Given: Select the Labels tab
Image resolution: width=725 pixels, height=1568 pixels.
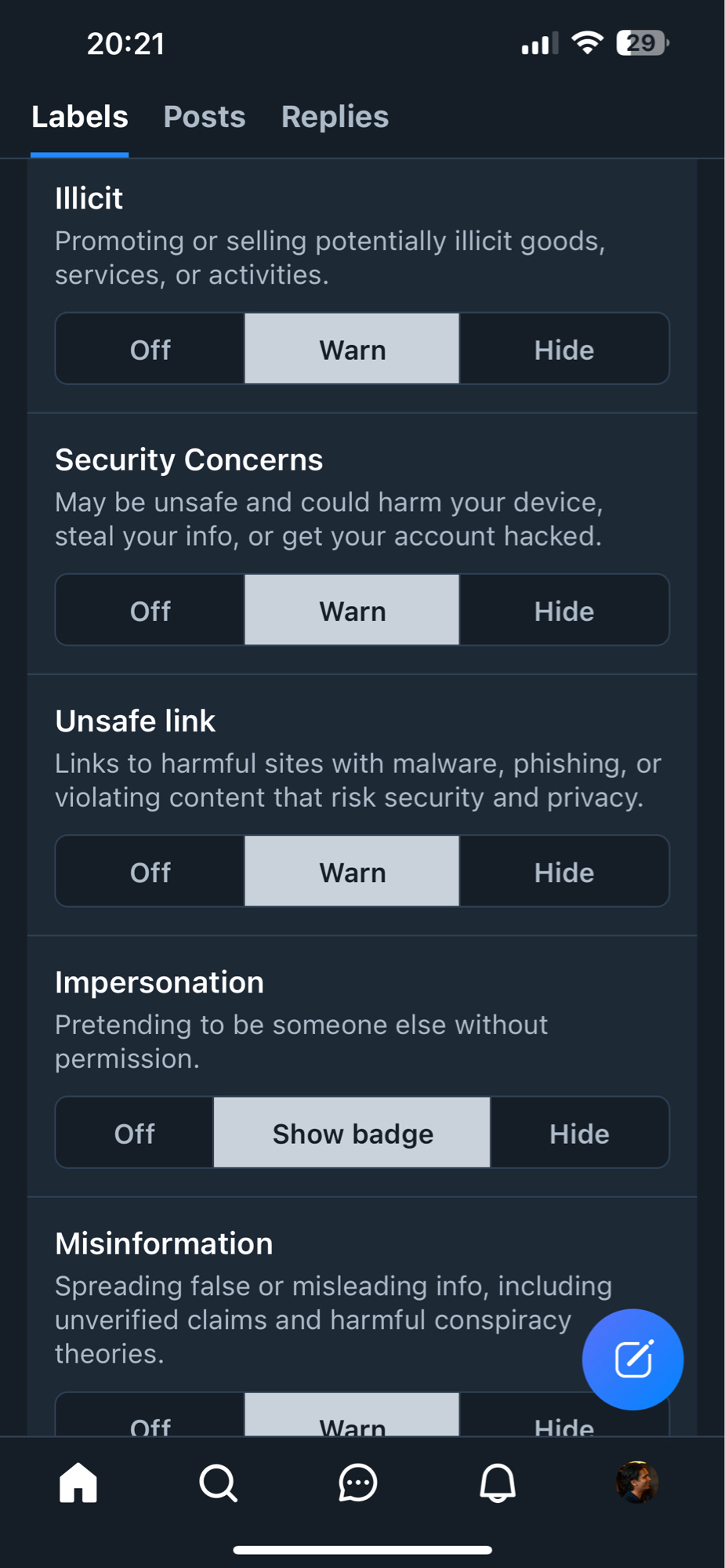Looking at the screenshot, I should pyautogui.click(x=80, y=117).
